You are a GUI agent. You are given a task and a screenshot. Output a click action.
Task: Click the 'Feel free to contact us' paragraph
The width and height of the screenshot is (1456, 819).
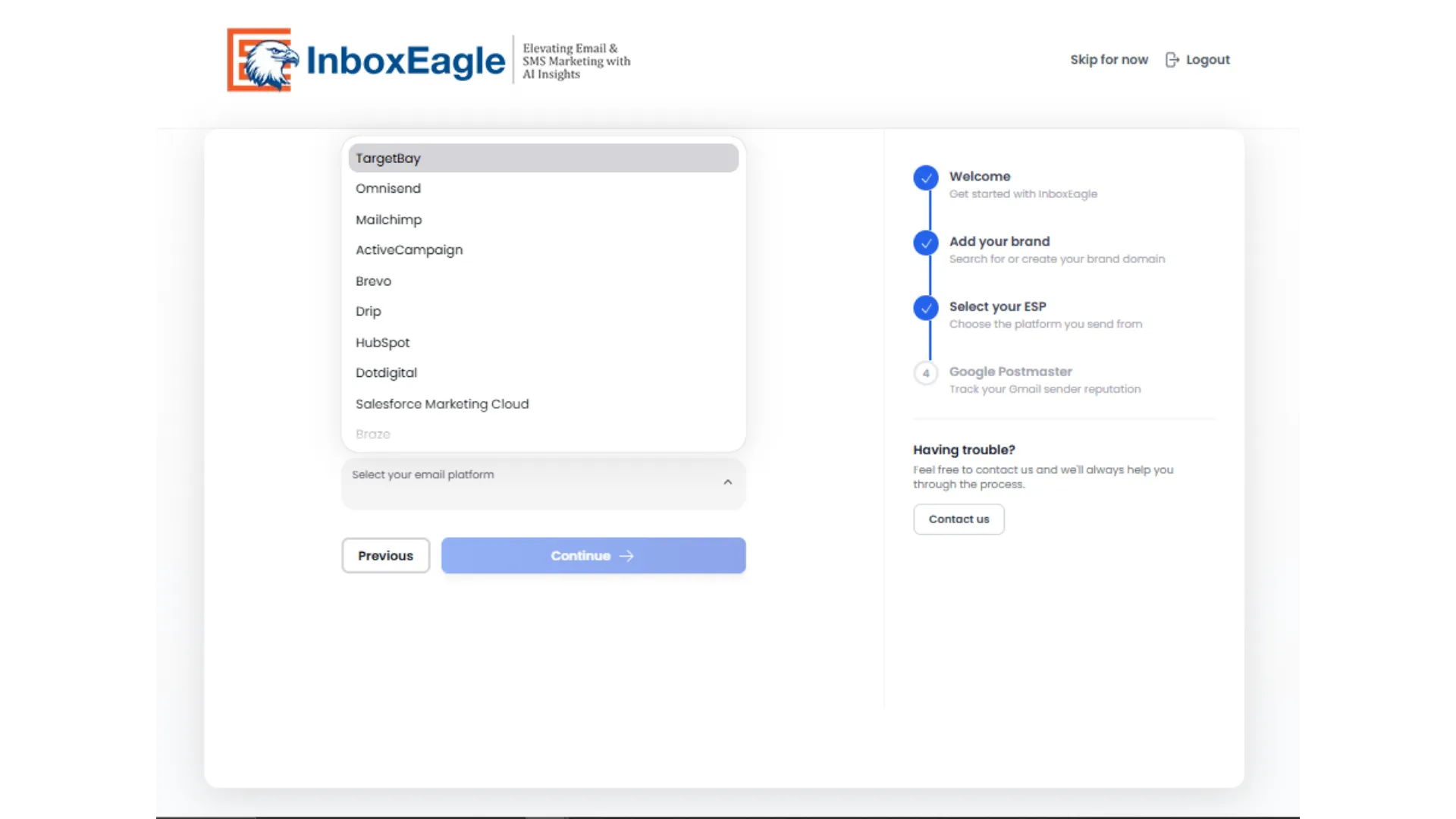(1043, 477)
